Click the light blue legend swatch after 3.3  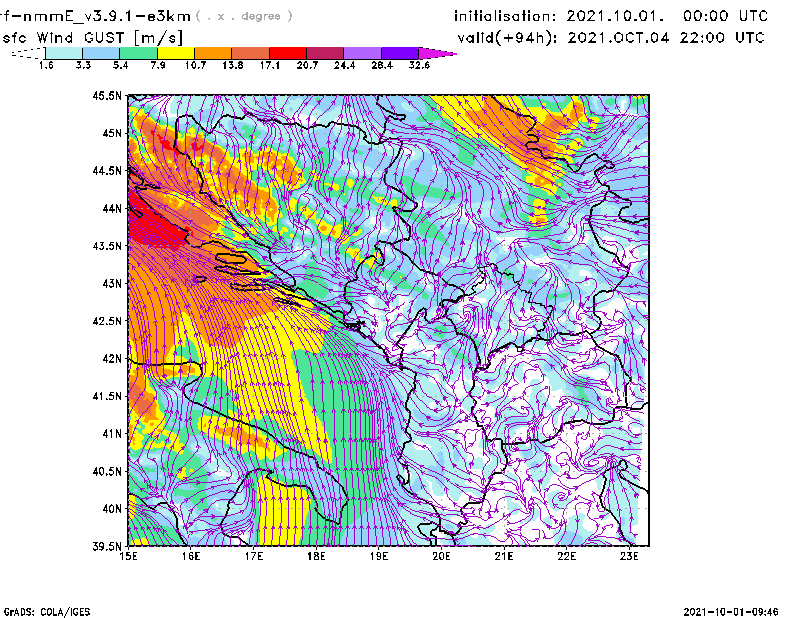[101, 53]
